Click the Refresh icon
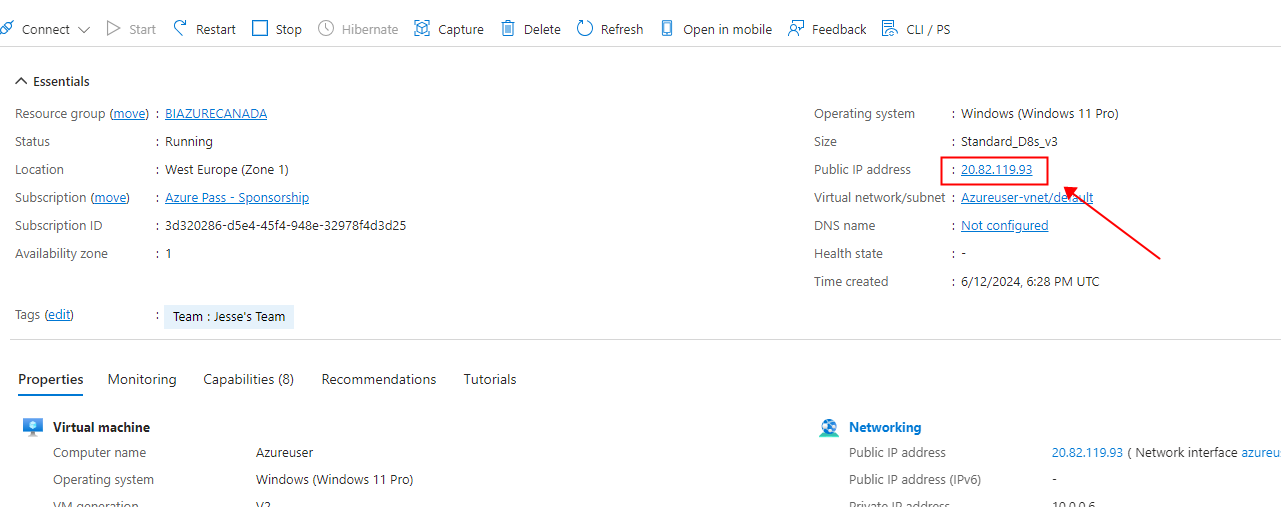 click(585, 28)
